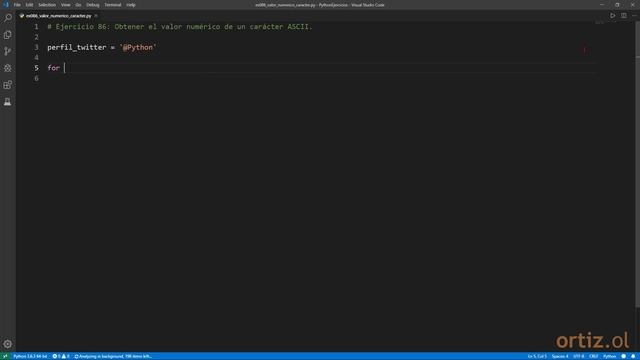Image resolution: width=640 pixels, height=360 pixels.
Task: Click the VS Code logo icon
Action: [5, 5]
